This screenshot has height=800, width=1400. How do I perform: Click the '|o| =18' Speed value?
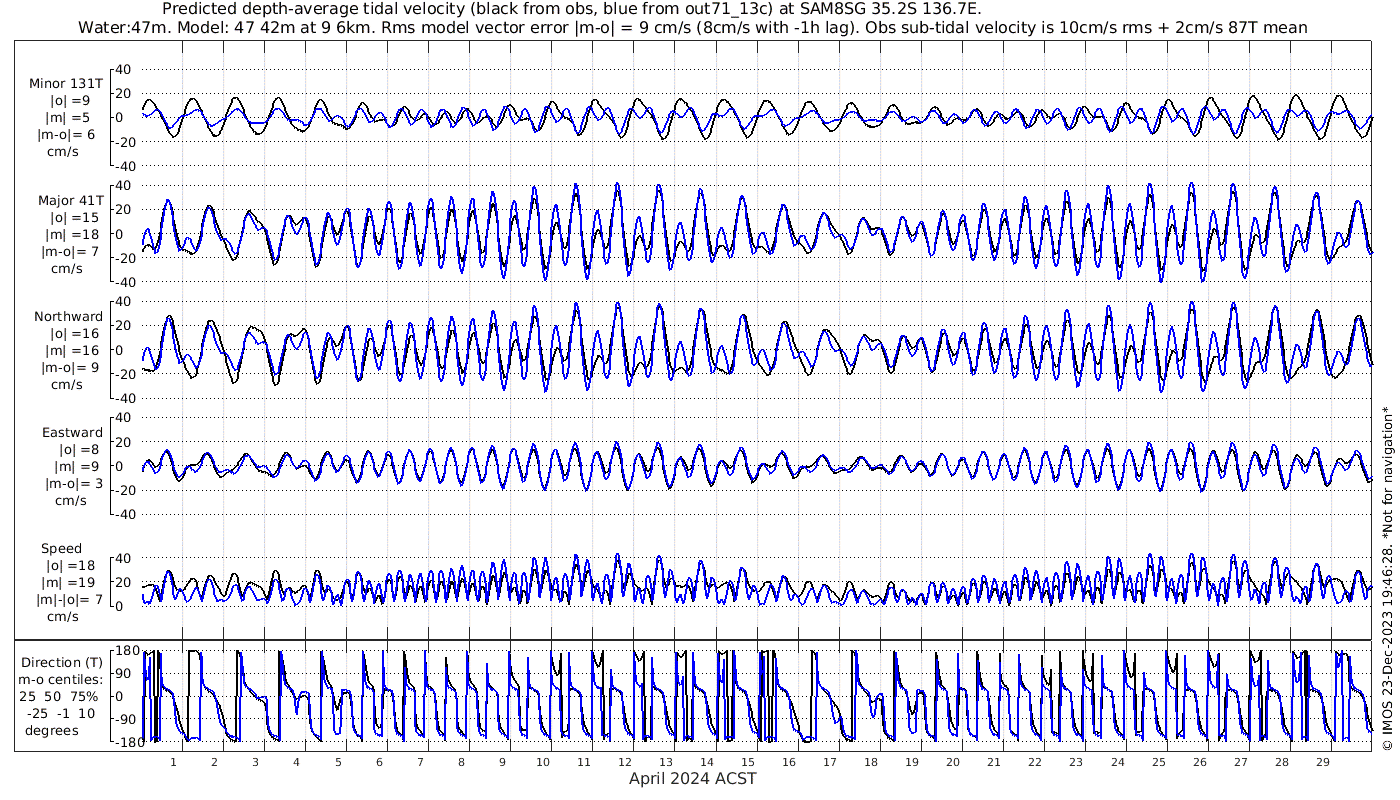[x=72, y=565]
